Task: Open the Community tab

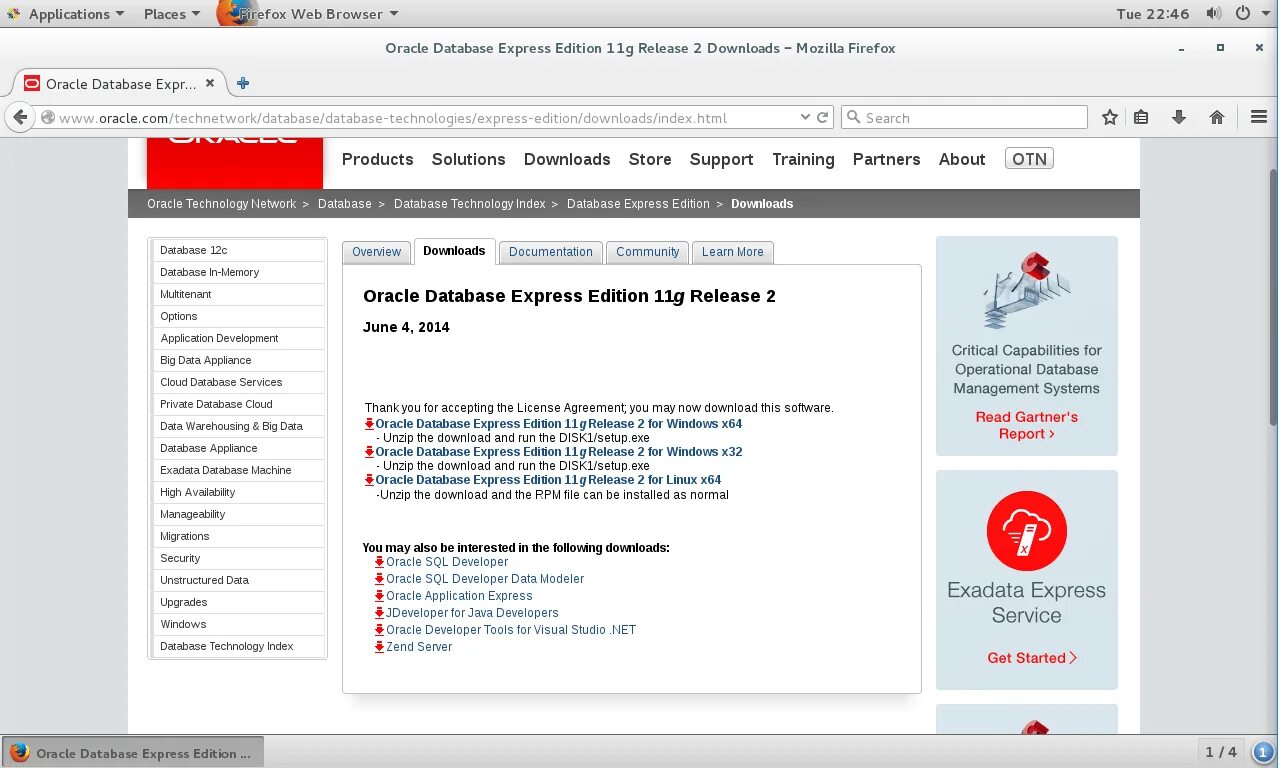Action: tap(648, 252)
